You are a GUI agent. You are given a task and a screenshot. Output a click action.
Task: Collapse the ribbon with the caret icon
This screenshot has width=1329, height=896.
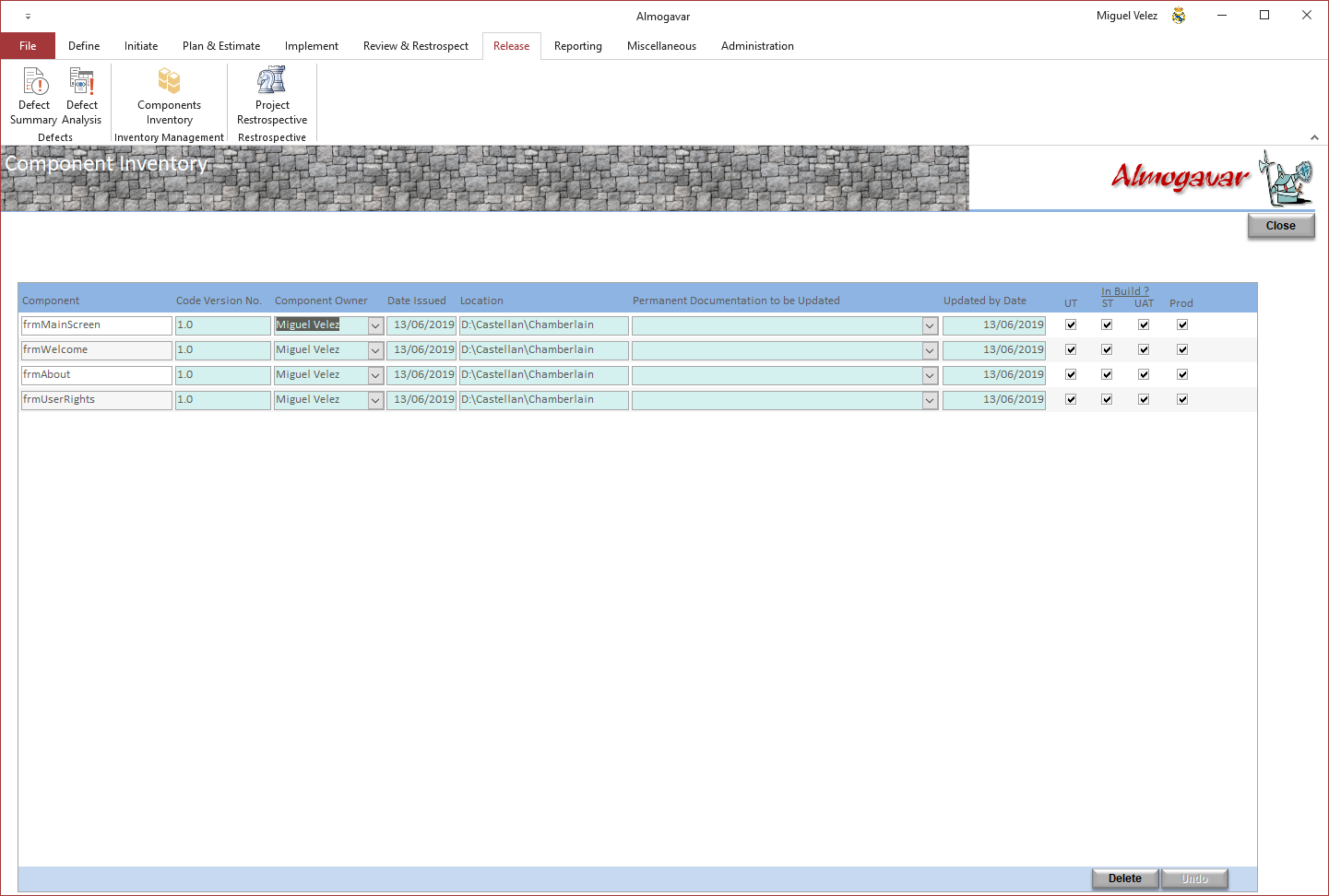click(1314, 137)
